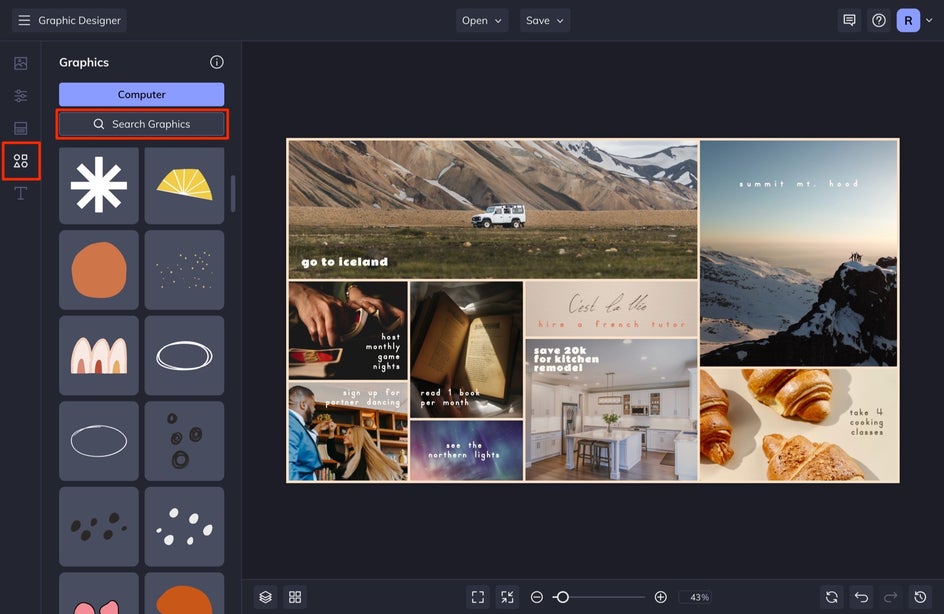This screenshot has width=944, height=614.
Task: Open the help question mark icon
Action: pyautogui.click(x=879, y=20)
